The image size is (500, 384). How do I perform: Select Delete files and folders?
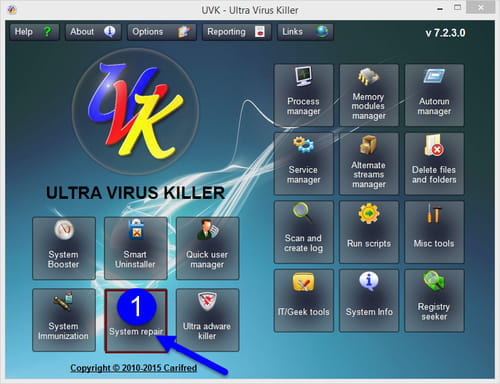coord(434,163)
